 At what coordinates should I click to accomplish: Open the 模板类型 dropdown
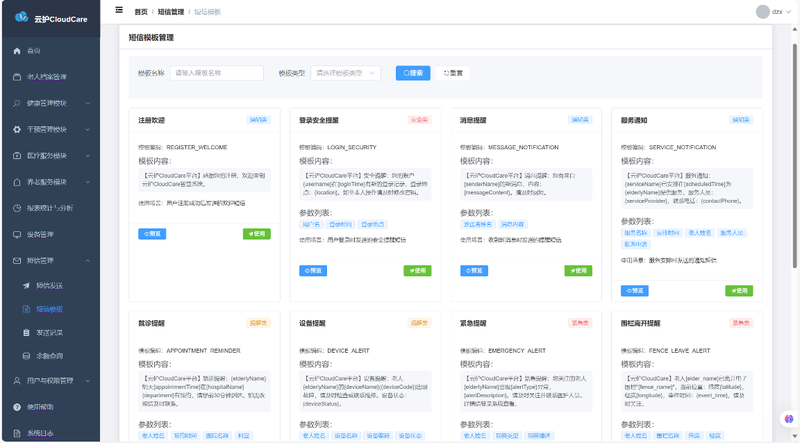coord(345,73)
